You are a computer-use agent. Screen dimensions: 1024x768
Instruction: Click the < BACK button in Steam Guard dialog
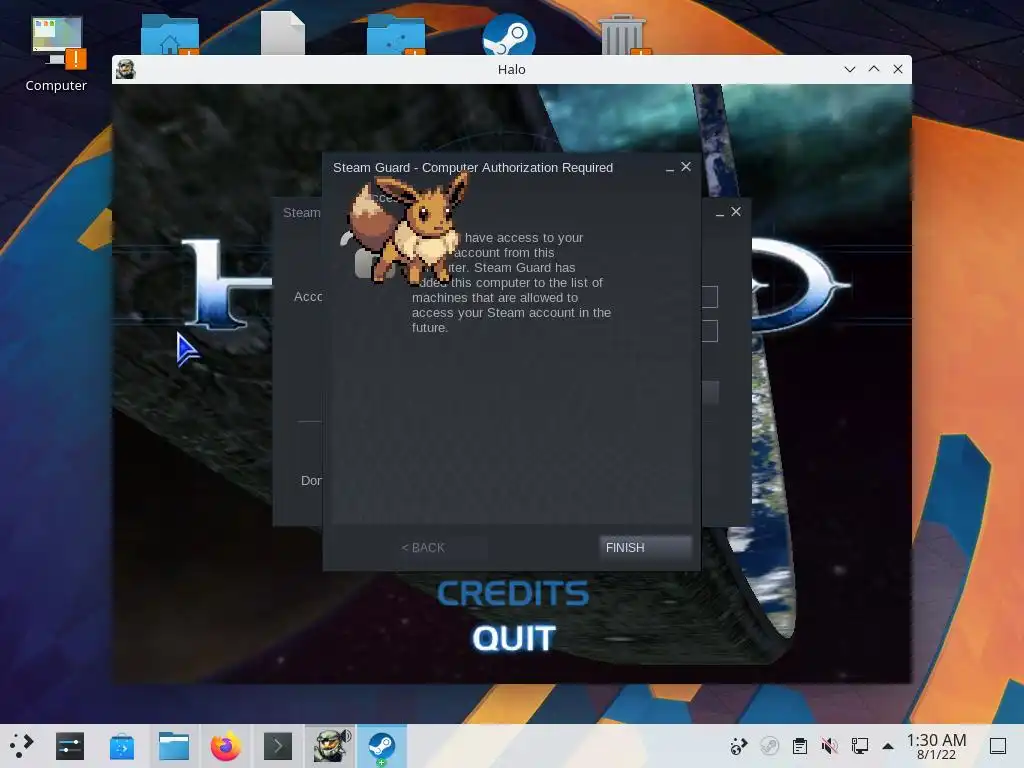click(x=423, y=548)
